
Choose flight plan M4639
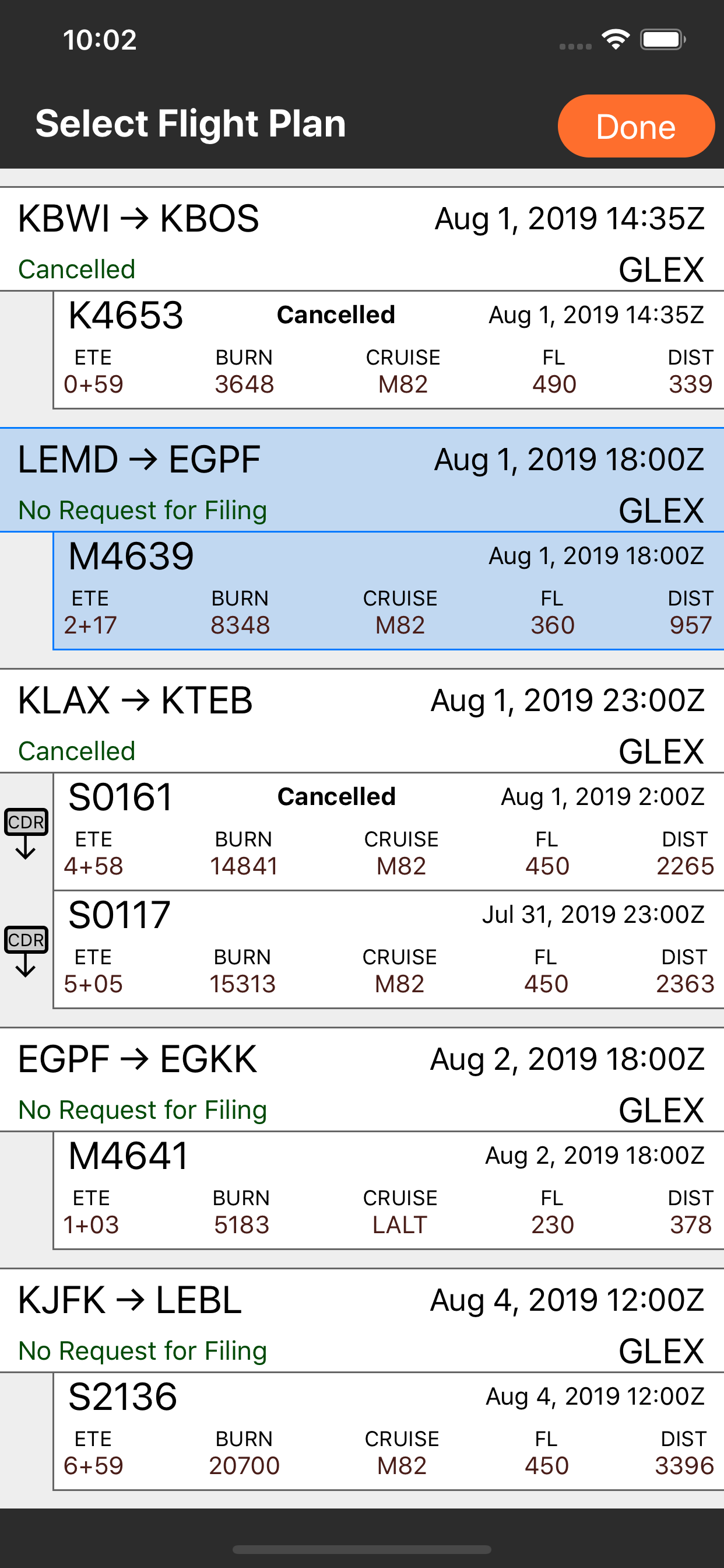(x=388, y=591)
